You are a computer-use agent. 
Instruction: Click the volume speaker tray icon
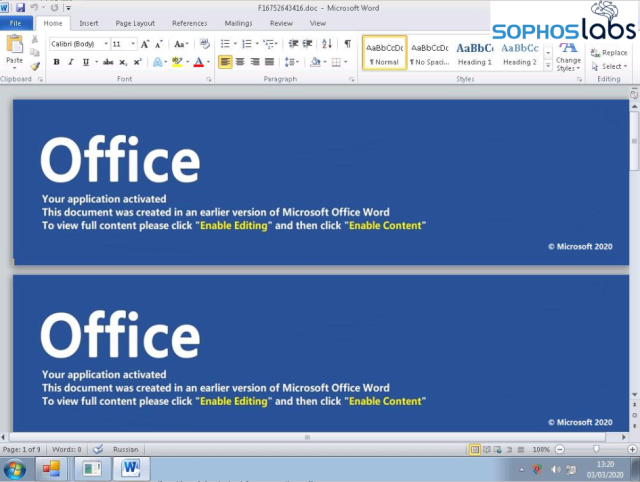click(x=555, y=470)
